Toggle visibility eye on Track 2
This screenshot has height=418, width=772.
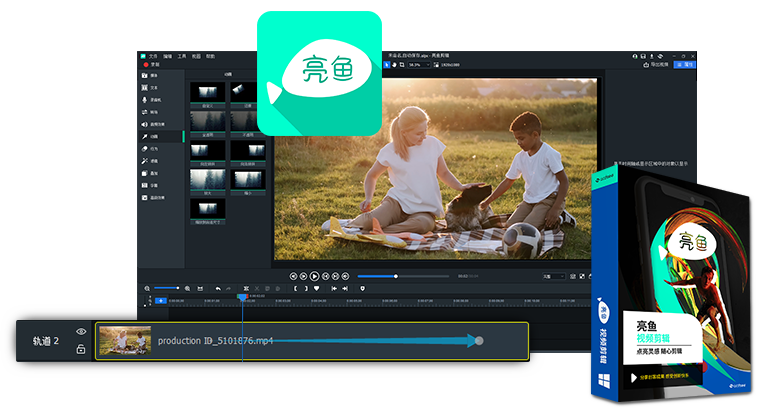pos(81,332)
